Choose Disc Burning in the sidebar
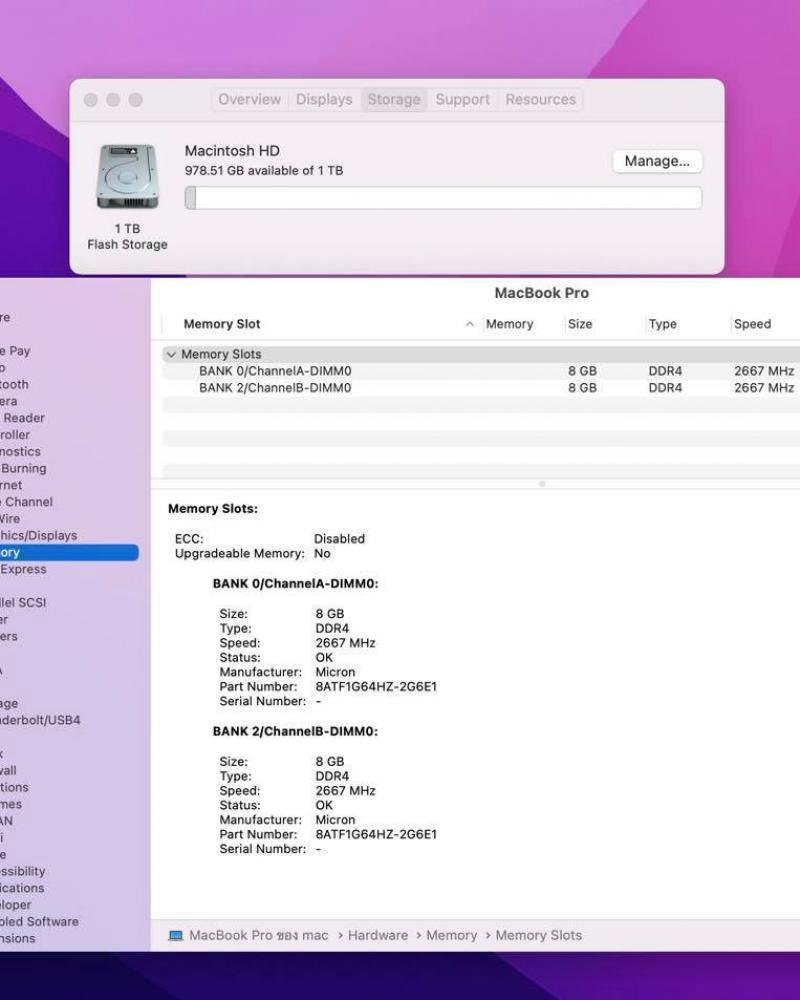The width and height of the screenshot is (800, 1000). (23, 468)
